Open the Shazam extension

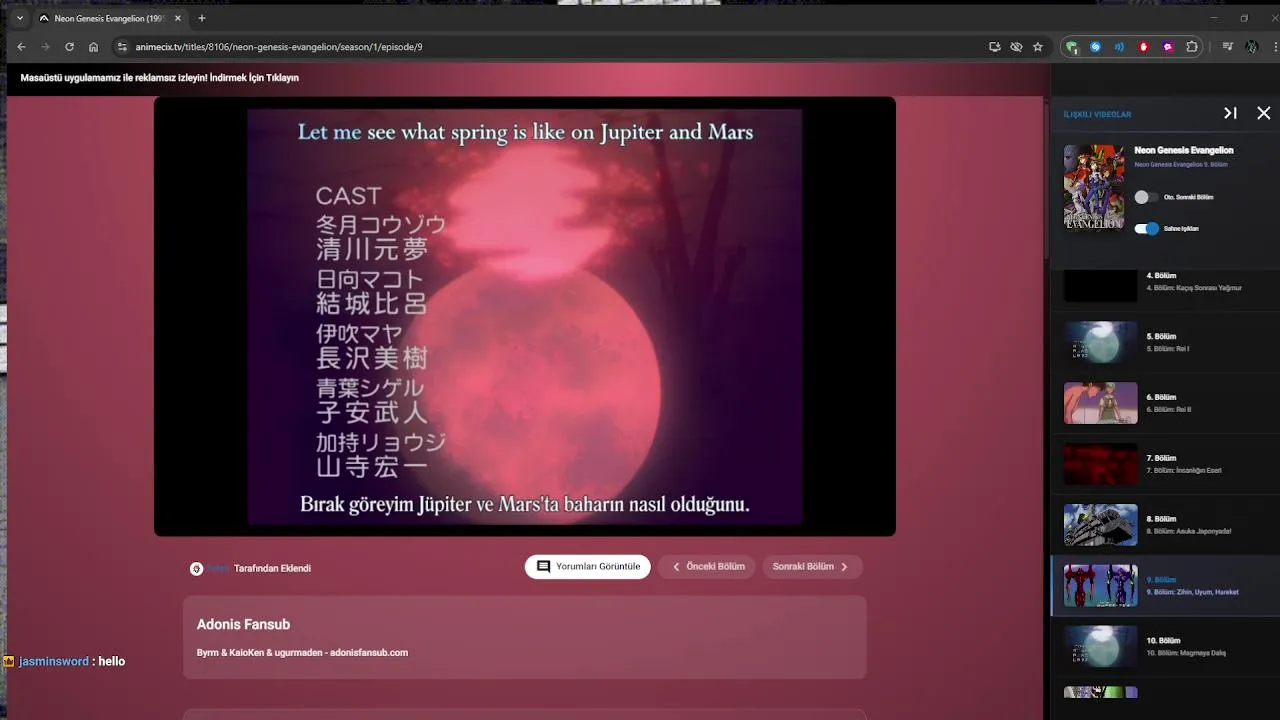point(1096,47)
